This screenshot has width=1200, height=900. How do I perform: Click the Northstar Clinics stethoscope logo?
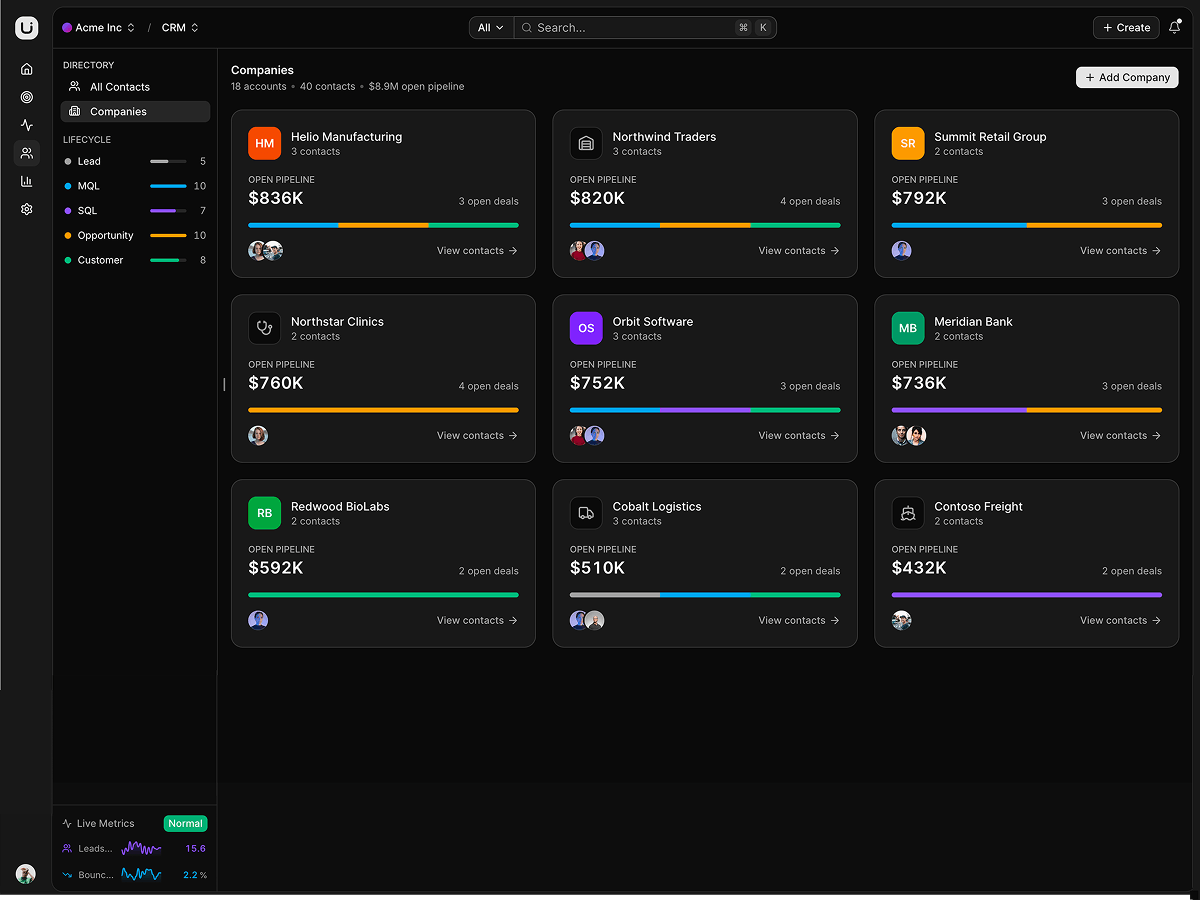click(x=265, y=328)
